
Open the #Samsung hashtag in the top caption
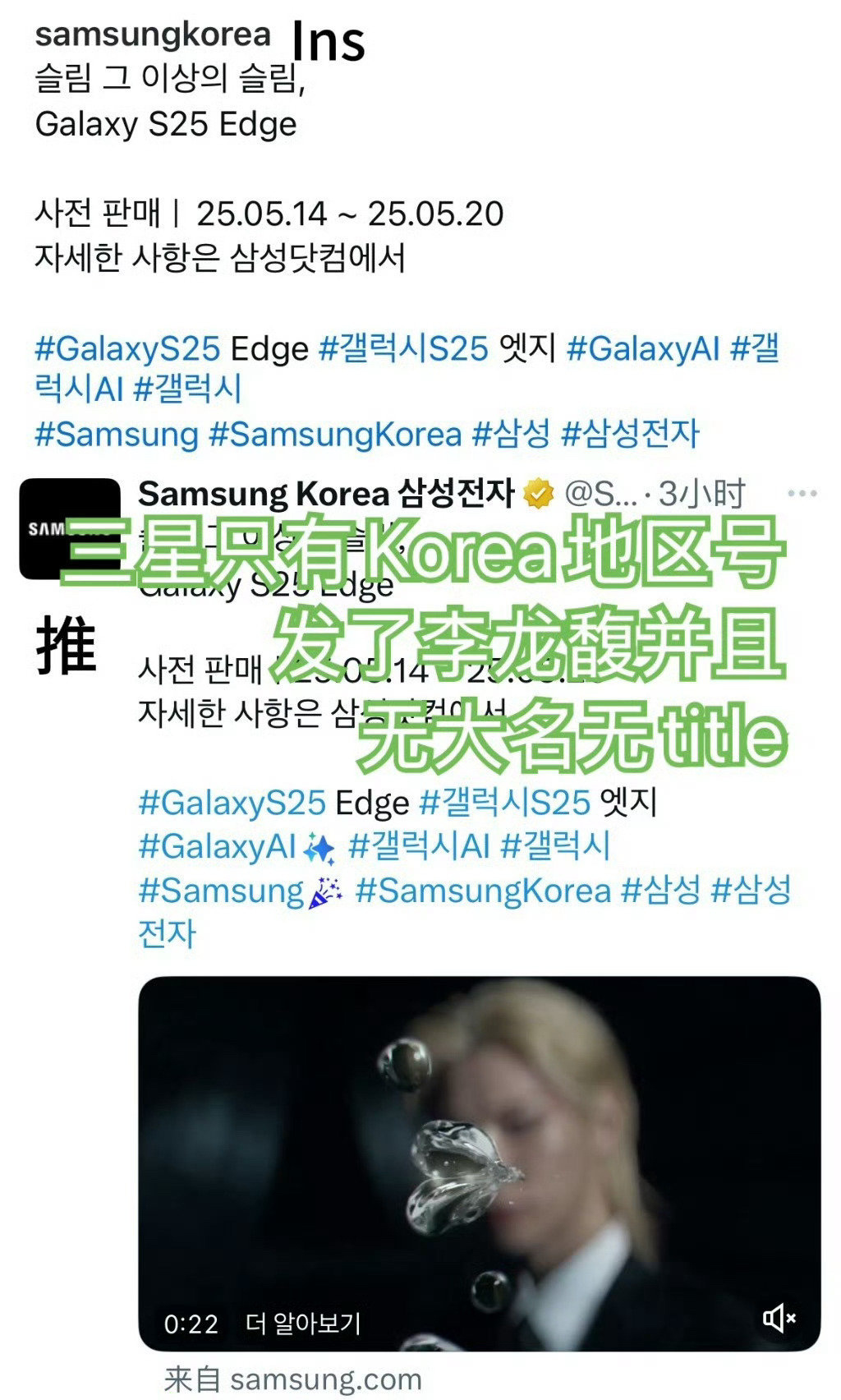click(x=117, y=434)
